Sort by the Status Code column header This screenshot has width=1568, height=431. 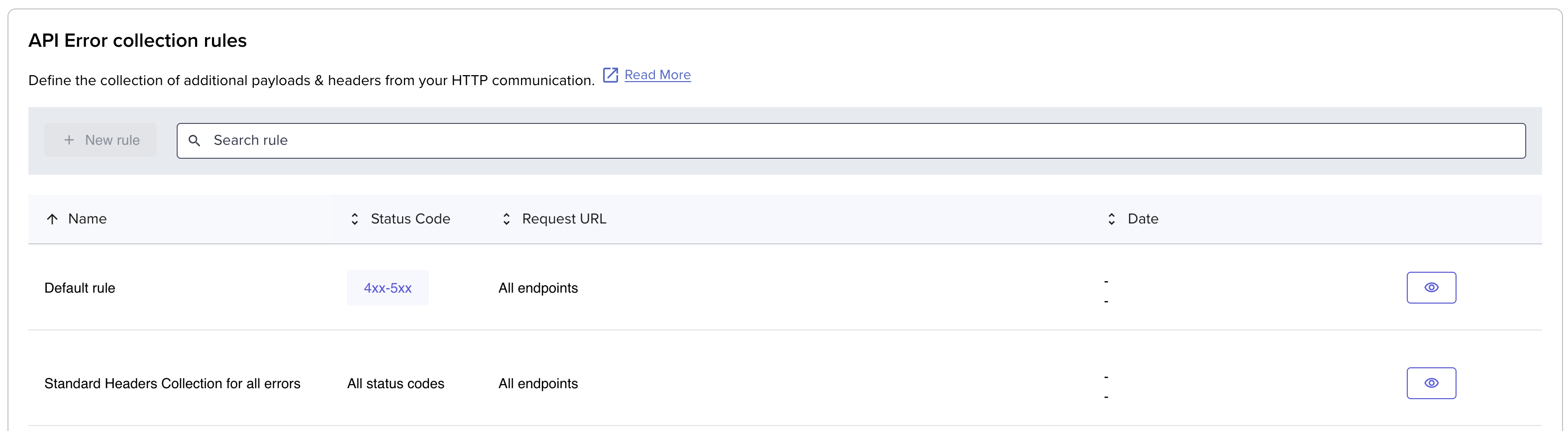410,219
